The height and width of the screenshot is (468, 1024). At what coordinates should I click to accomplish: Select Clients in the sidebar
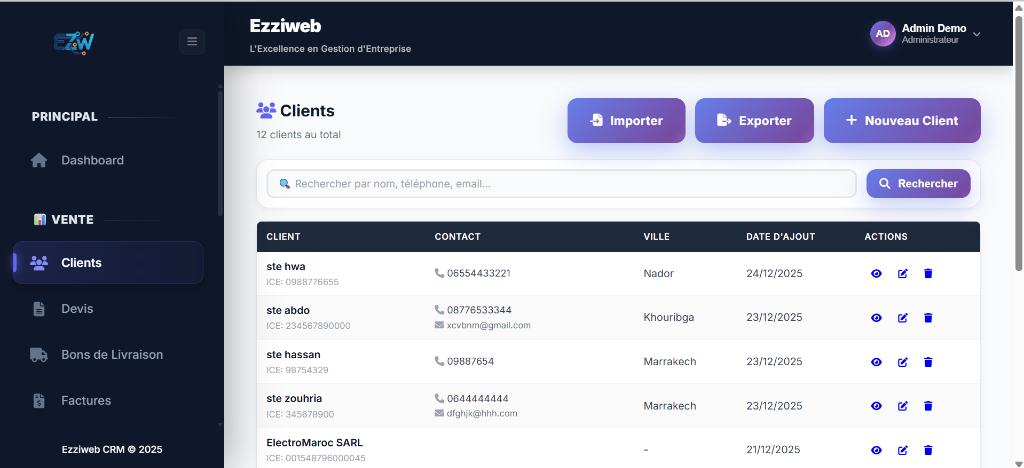click(108, 262)
